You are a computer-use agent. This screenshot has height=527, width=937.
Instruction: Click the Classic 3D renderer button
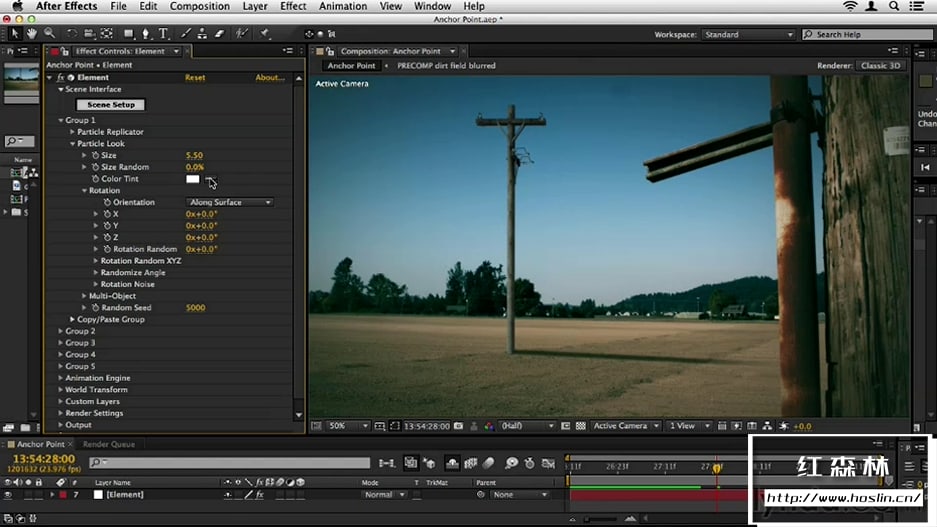(880, 66)
